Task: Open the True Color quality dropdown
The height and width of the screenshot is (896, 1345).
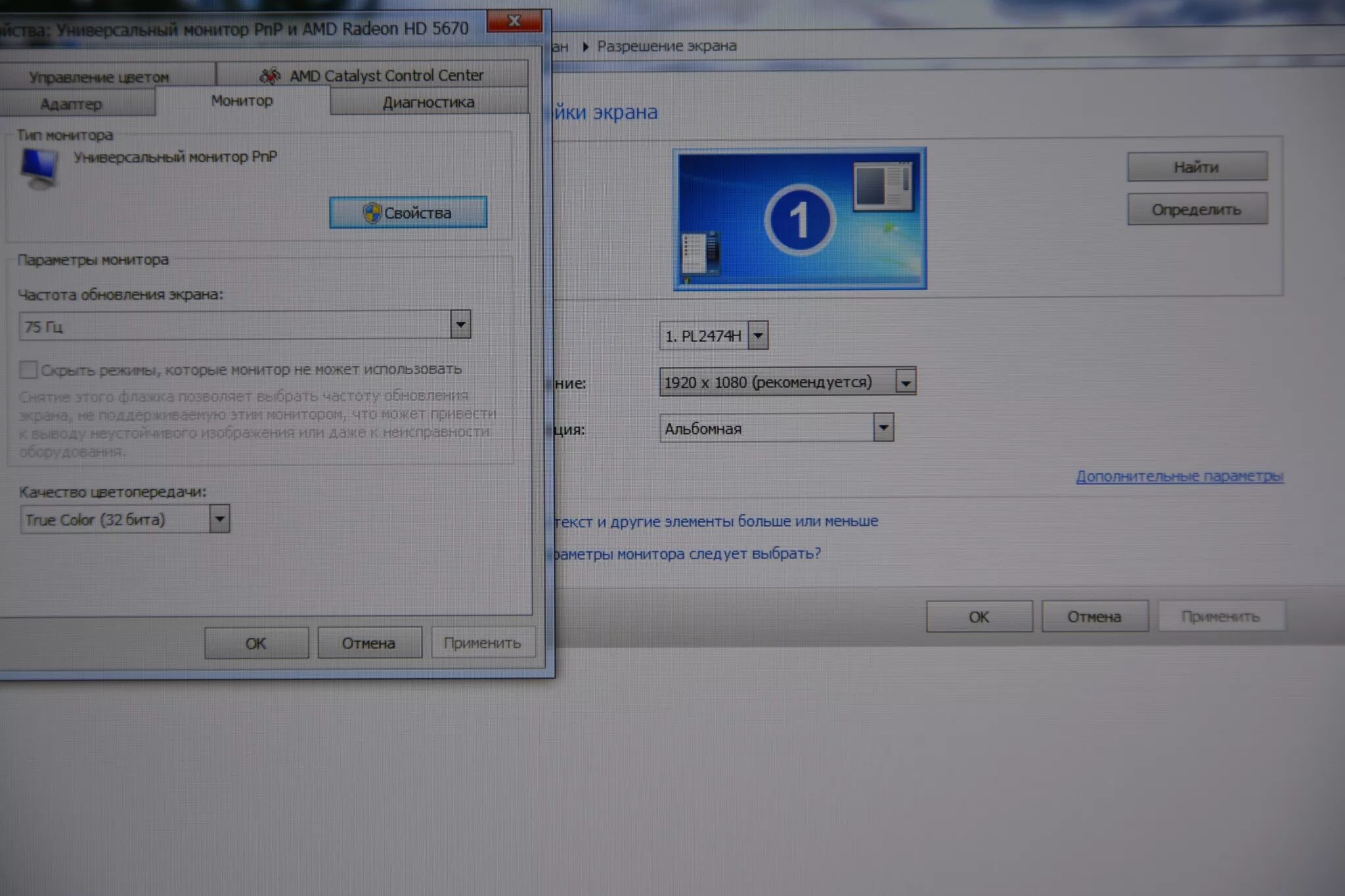Action: tap(219, 519)
